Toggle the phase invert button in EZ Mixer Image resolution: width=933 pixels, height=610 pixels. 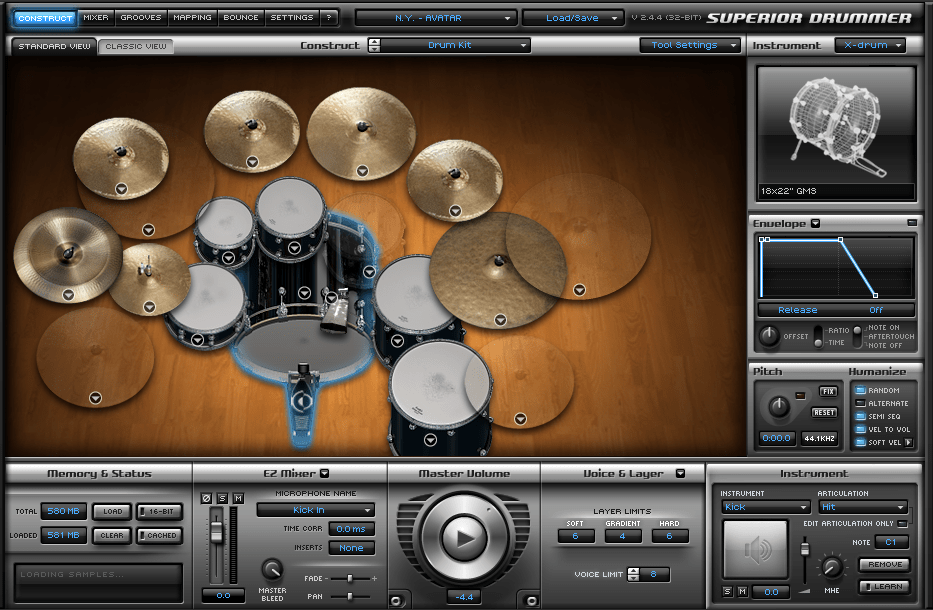click(208, 498)
